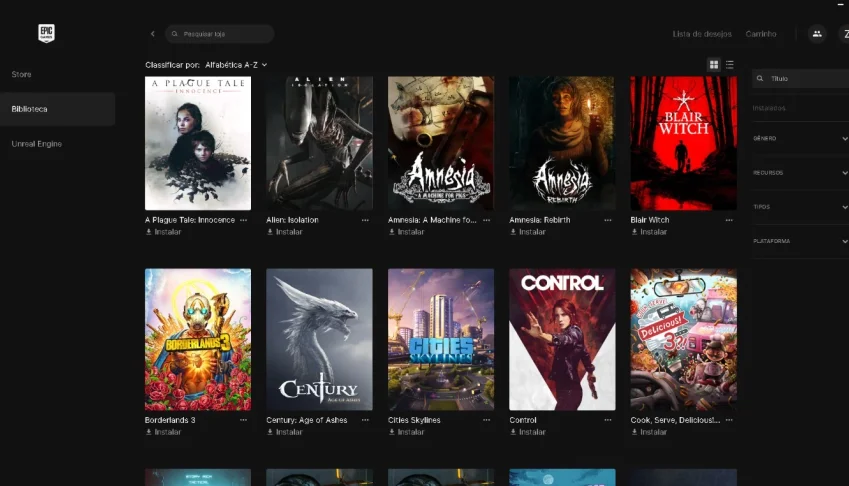
Task: Open the friends icon
Action: pos(817,34)
